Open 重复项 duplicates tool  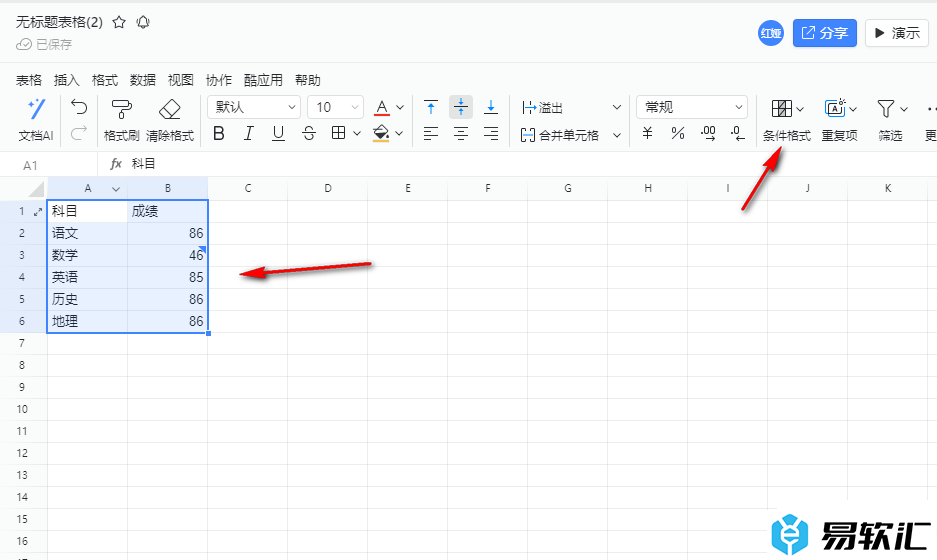pos(840,120)
